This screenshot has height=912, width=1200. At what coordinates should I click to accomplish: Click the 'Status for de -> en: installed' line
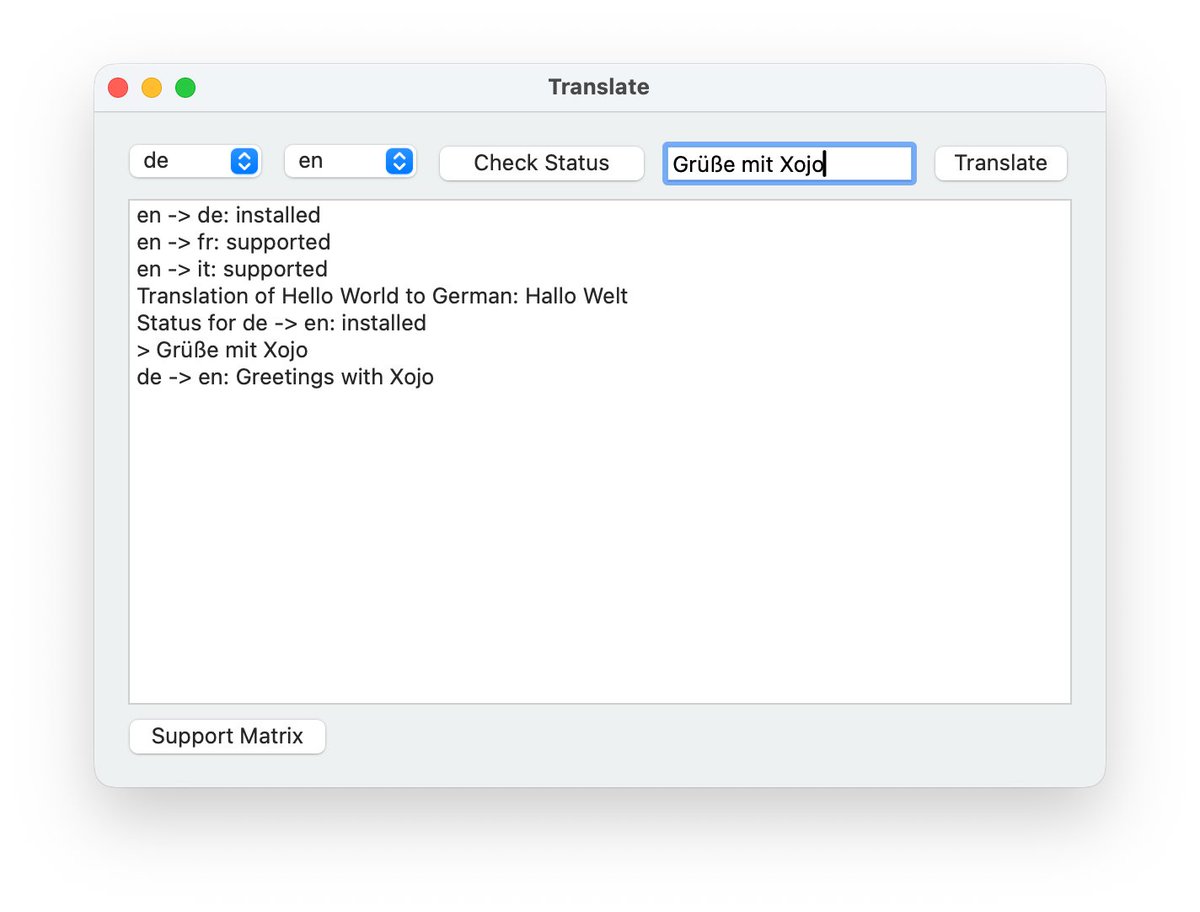pos(282,323)
